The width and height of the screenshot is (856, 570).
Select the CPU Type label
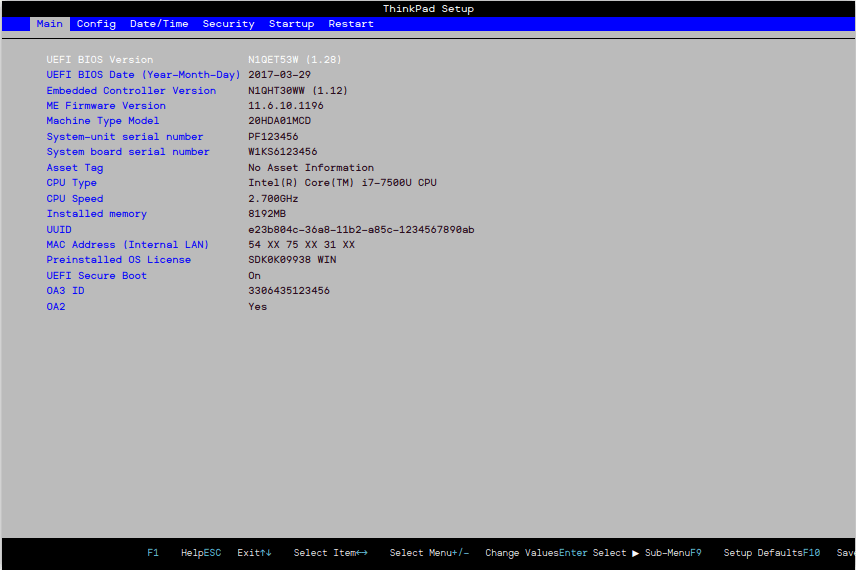click(x=72, y=183)
